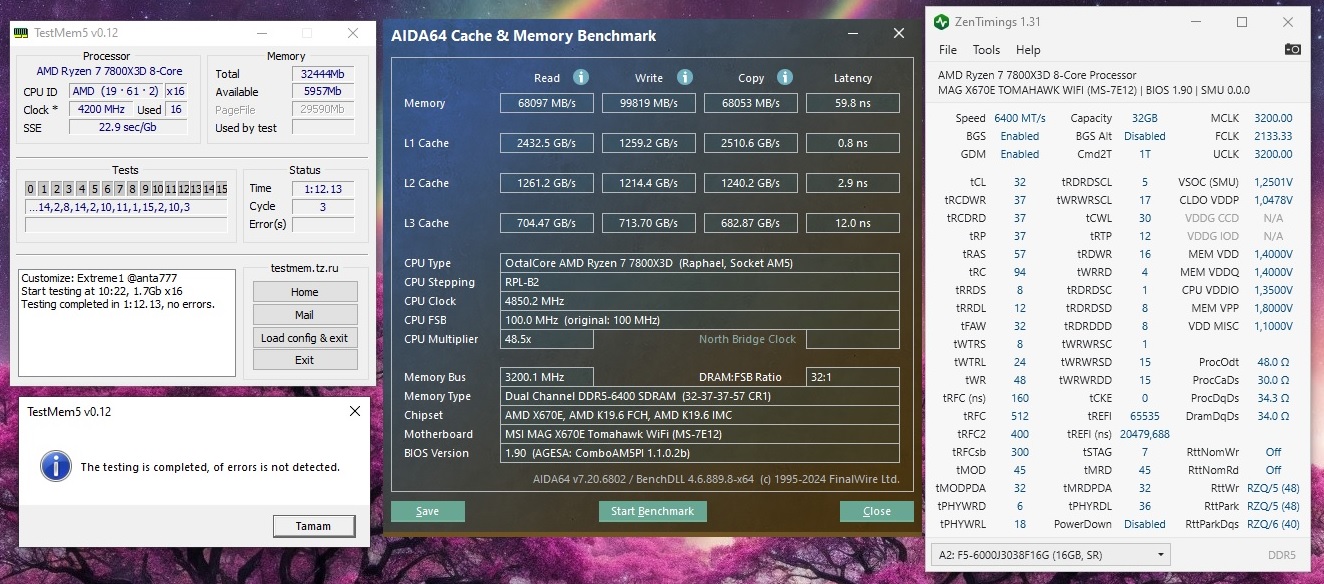Close the AIDA64 benchmark window with X
The width and height of the screenshot is (1324, 584).
(899, 33)
